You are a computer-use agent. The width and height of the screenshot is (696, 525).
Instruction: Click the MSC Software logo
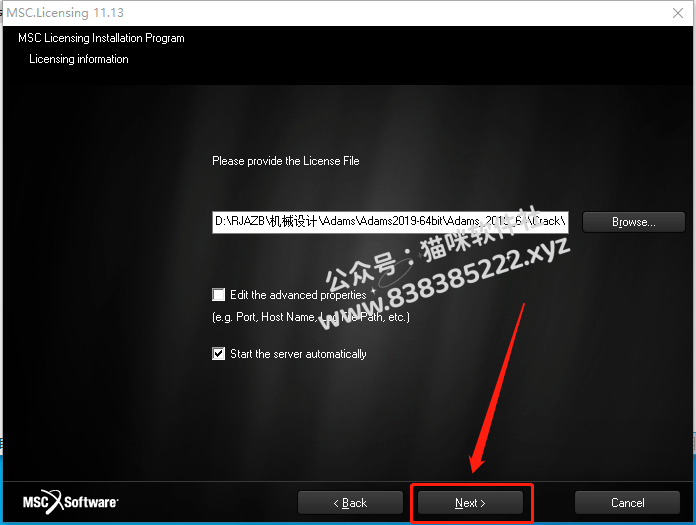71,502
